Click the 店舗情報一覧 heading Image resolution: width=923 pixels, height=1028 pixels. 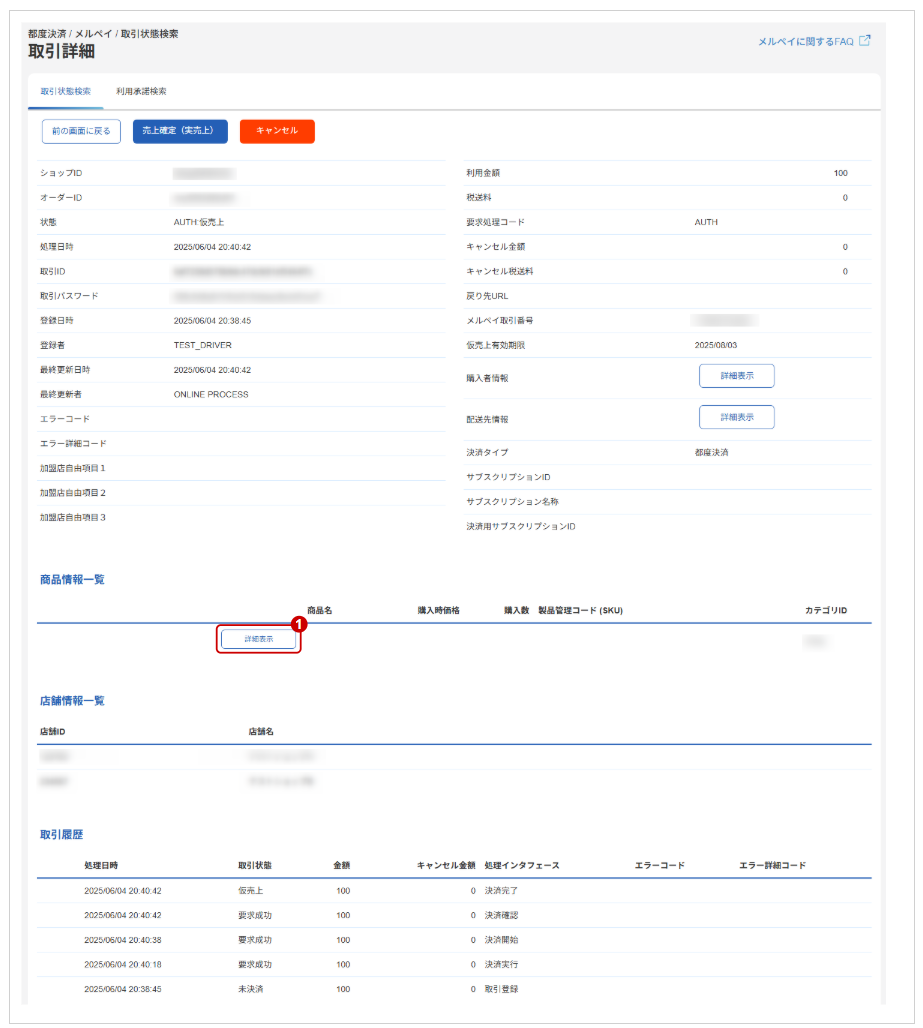[x=72, y=701]
